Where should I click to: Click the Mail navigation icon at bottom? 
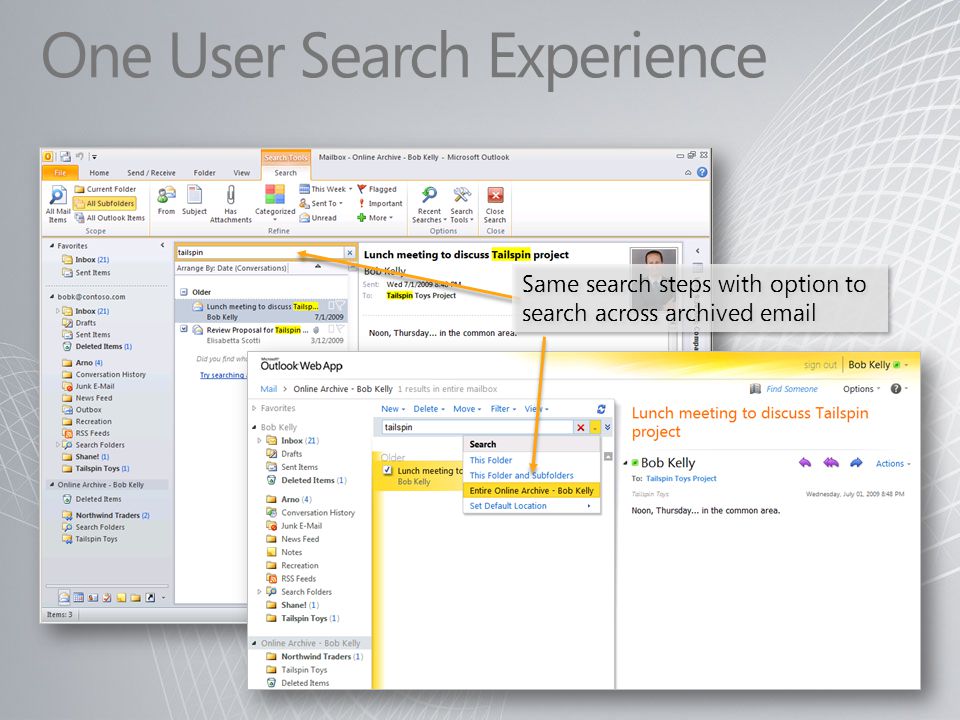(x=64, y=597)
